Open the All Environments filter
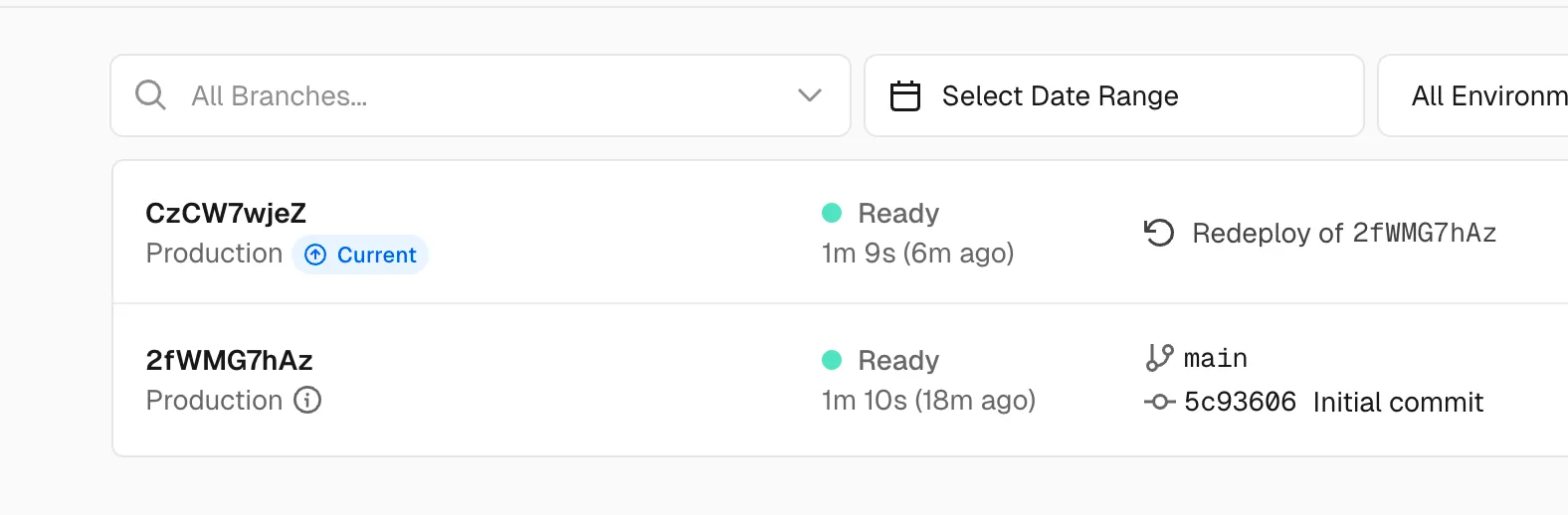The height and width of the screenshot is (515, 1568). (1473, 95)
